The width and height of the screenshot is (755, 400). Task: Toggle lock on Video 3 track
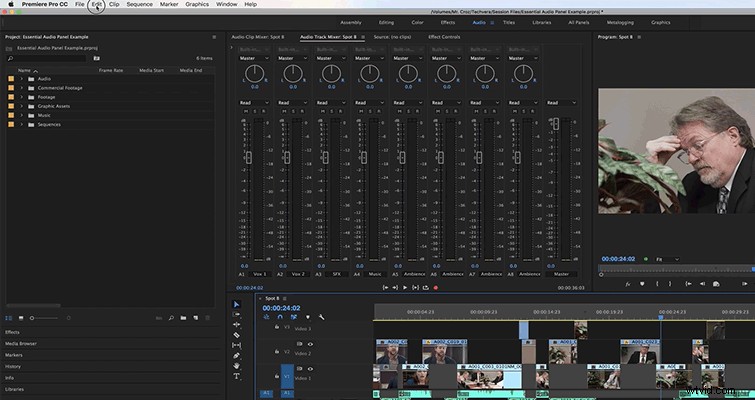point(277,326)
